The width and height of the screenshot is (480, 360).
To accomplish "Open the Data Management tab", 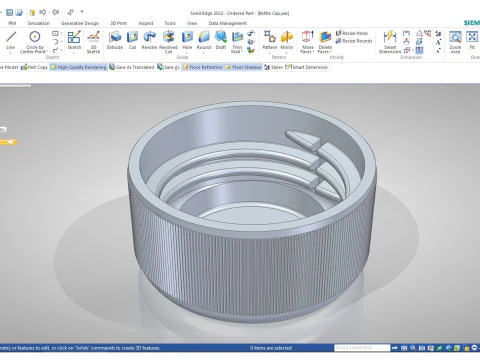I will tap(228, 23).
